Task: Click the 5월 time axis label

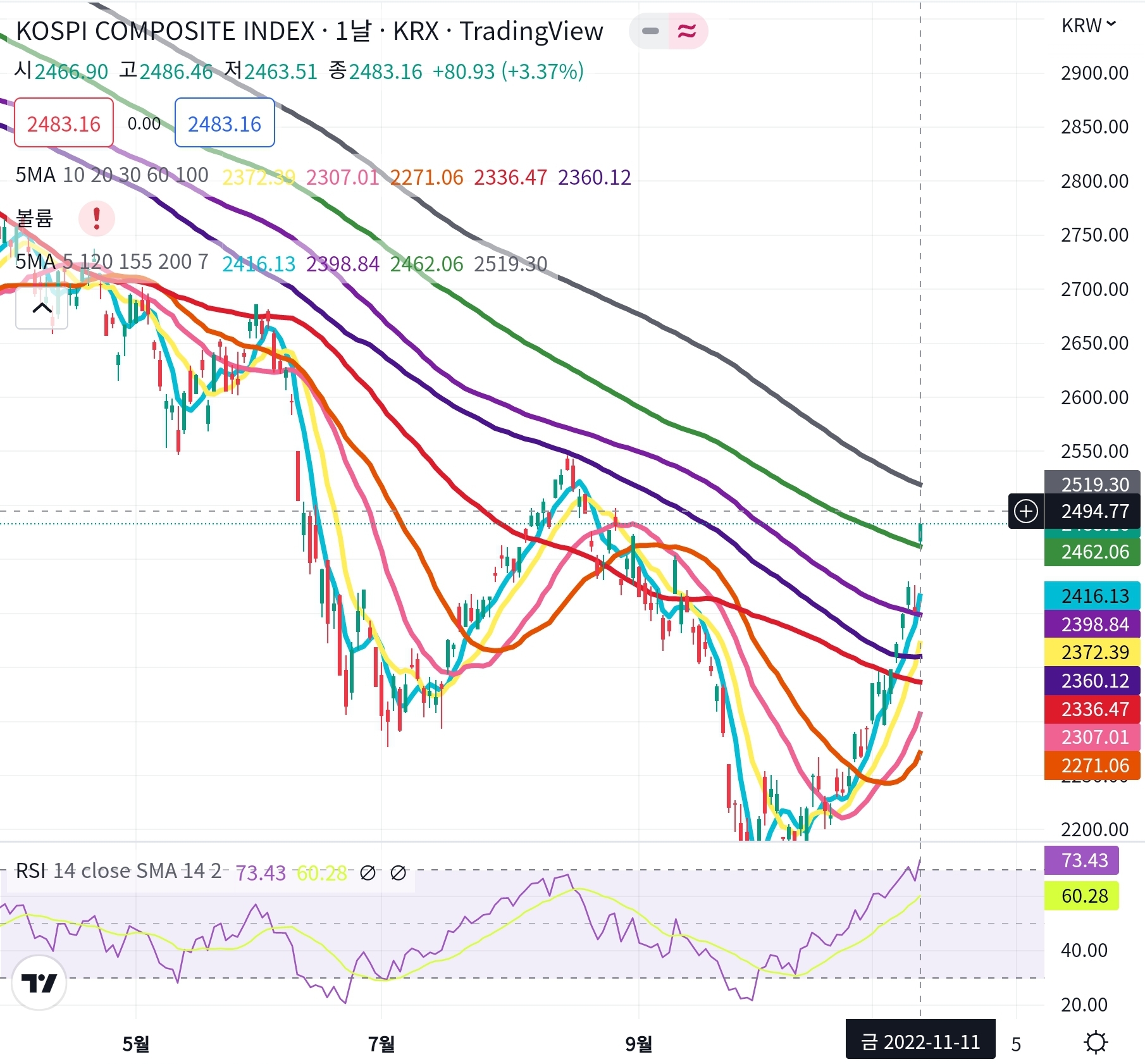Action: point(136,1043)
